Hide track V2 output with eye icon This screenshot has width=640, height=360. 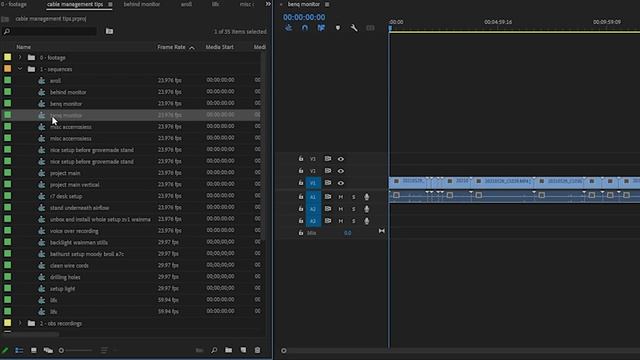tap(341, 171)
